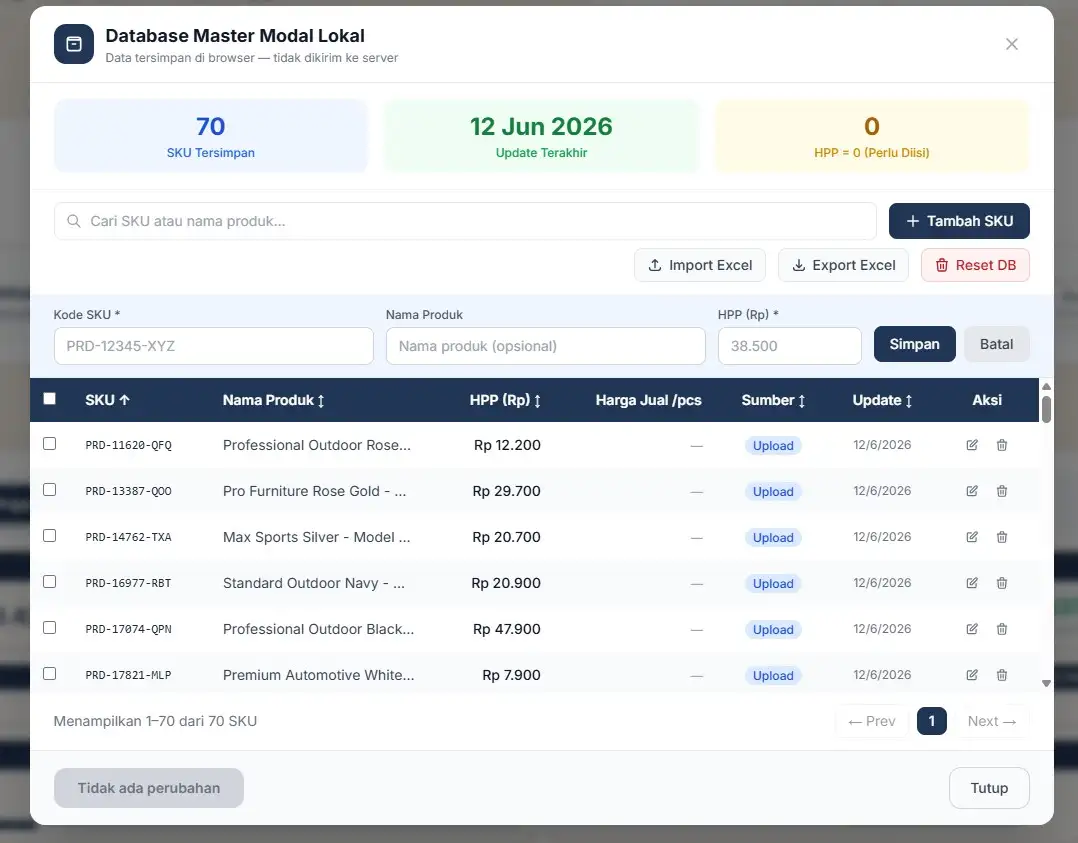Trash the PRD-14762-TXA product
Screen dimensions: 1078x843
click(1002, 537)
